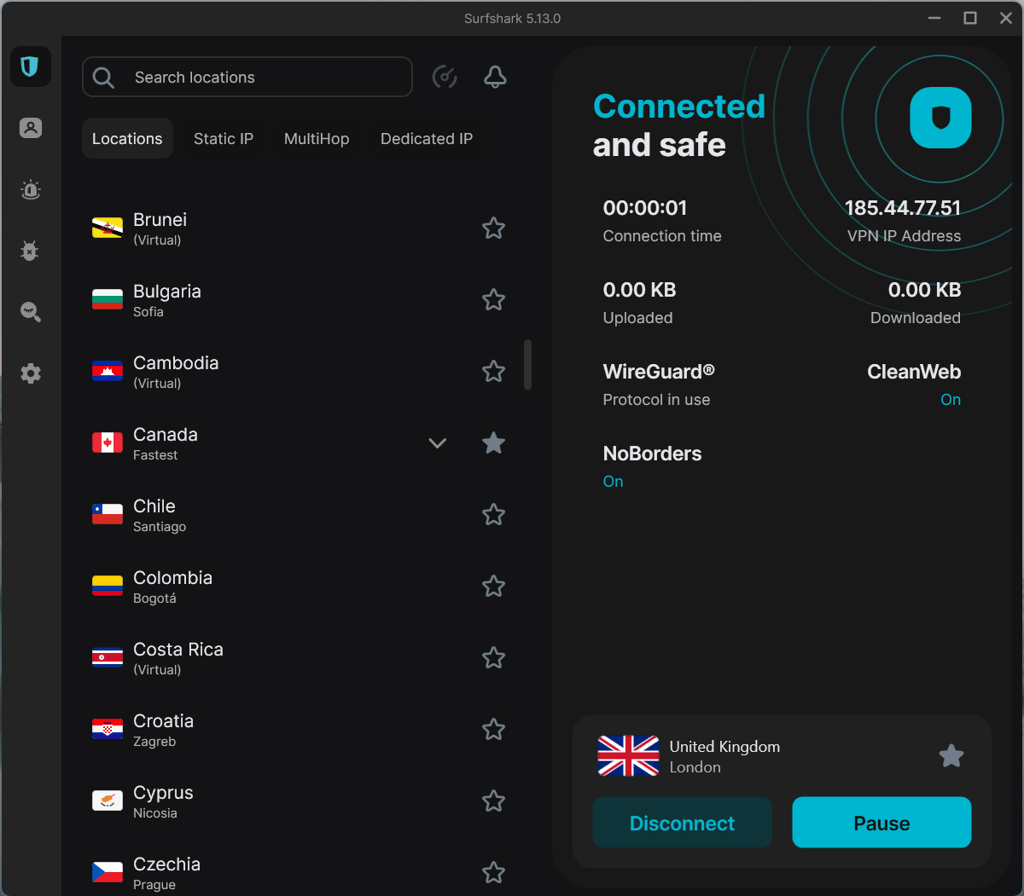The width and height of the screenshot is (1024, 896).
Task: Favorite Bulgaria with its star
Action: click(x=494, y=300)
